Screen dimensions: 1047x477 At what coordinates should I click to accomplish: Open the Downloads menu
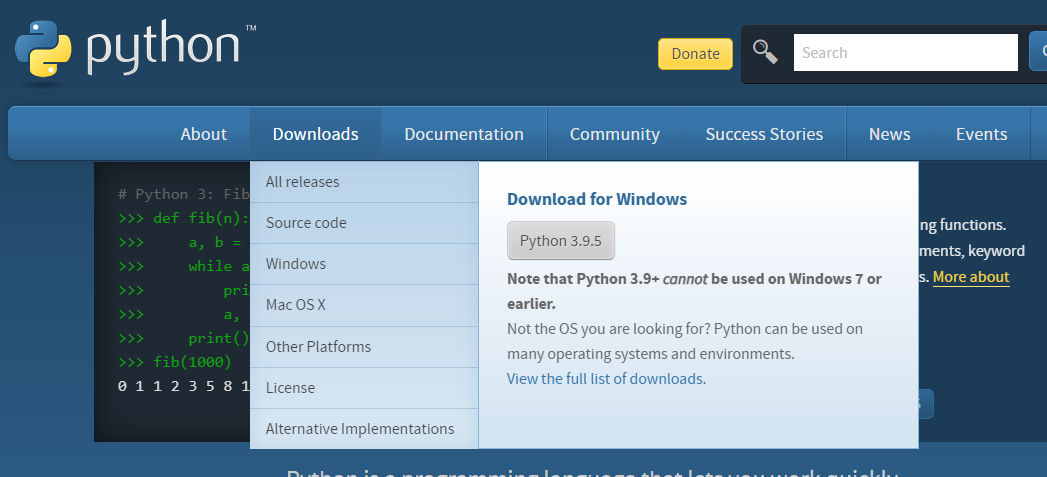pyautogui.click(x=315, y=134)
